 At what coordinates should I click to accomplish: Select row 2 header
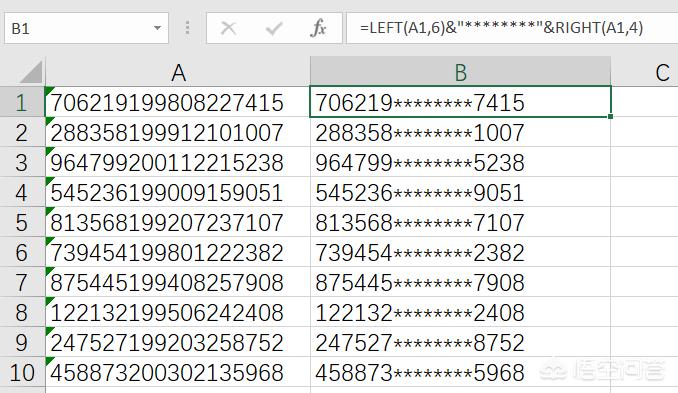point(22,132)
